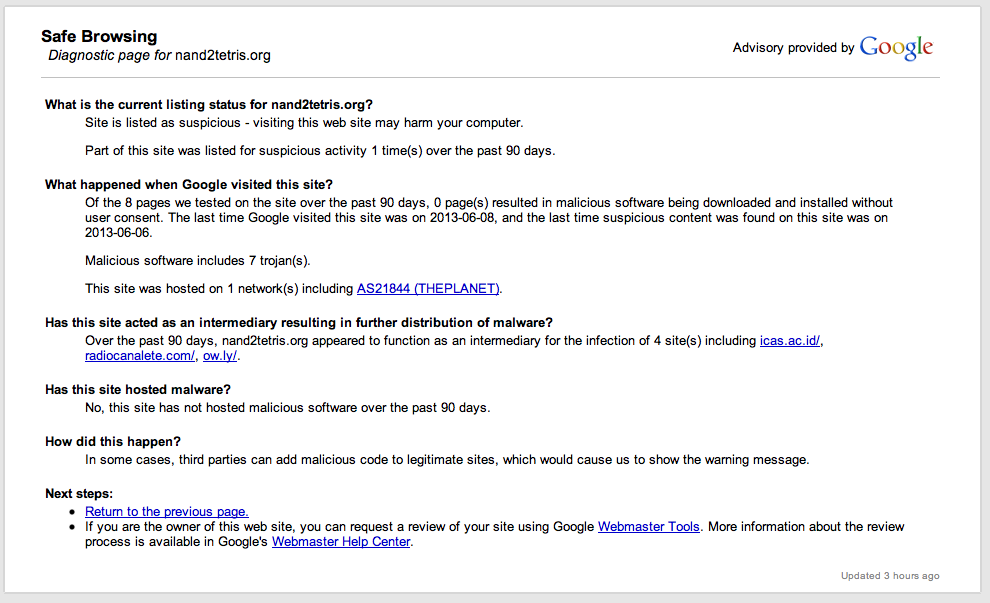Click 'What happened when Google visited this site?' heading
Image resolution: width=990 pixels, height=603 pixels.
[188, 185]
